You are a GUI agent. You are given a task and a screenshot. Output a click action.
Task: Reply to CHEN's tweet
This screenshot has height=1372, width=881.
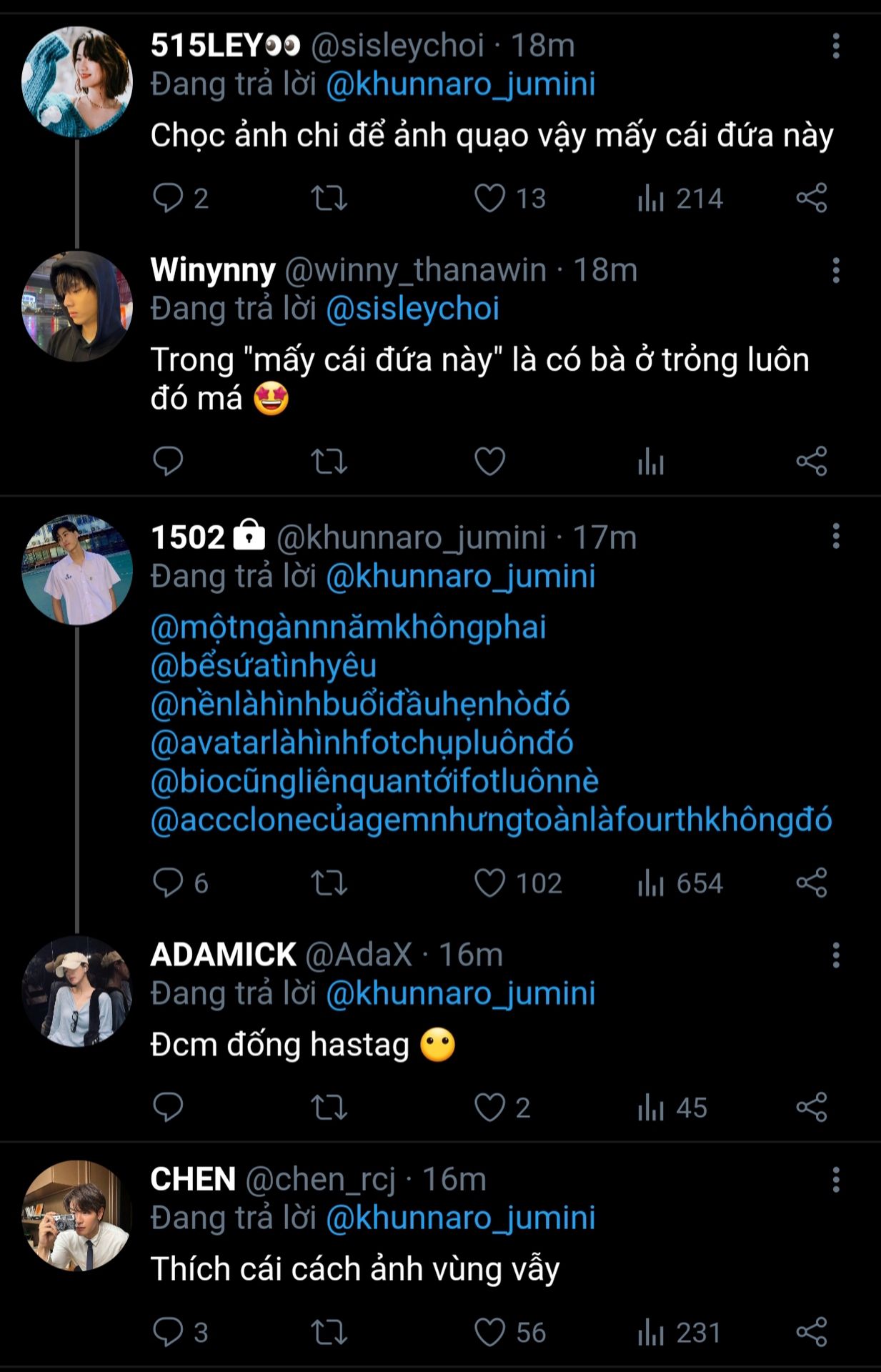point(169,1332)
